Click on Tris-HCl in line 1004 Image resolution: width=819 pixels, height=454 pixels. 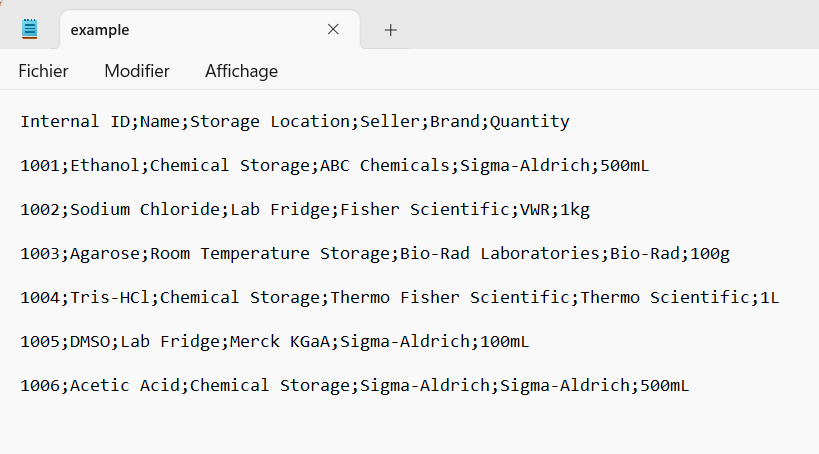click(x=110, y=297)
